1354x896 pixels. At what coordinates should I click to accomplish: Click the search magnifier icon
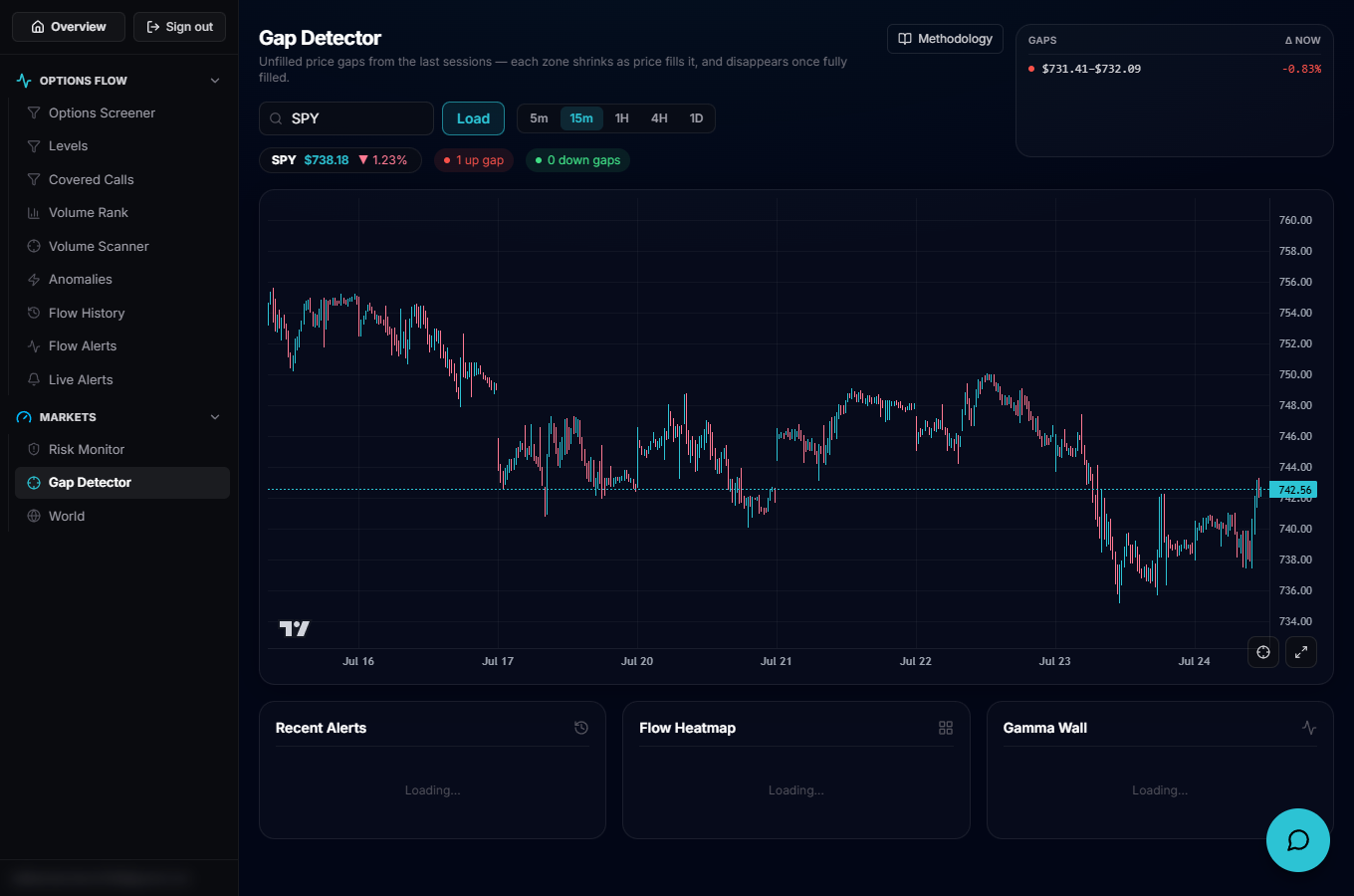click(276, 118)
